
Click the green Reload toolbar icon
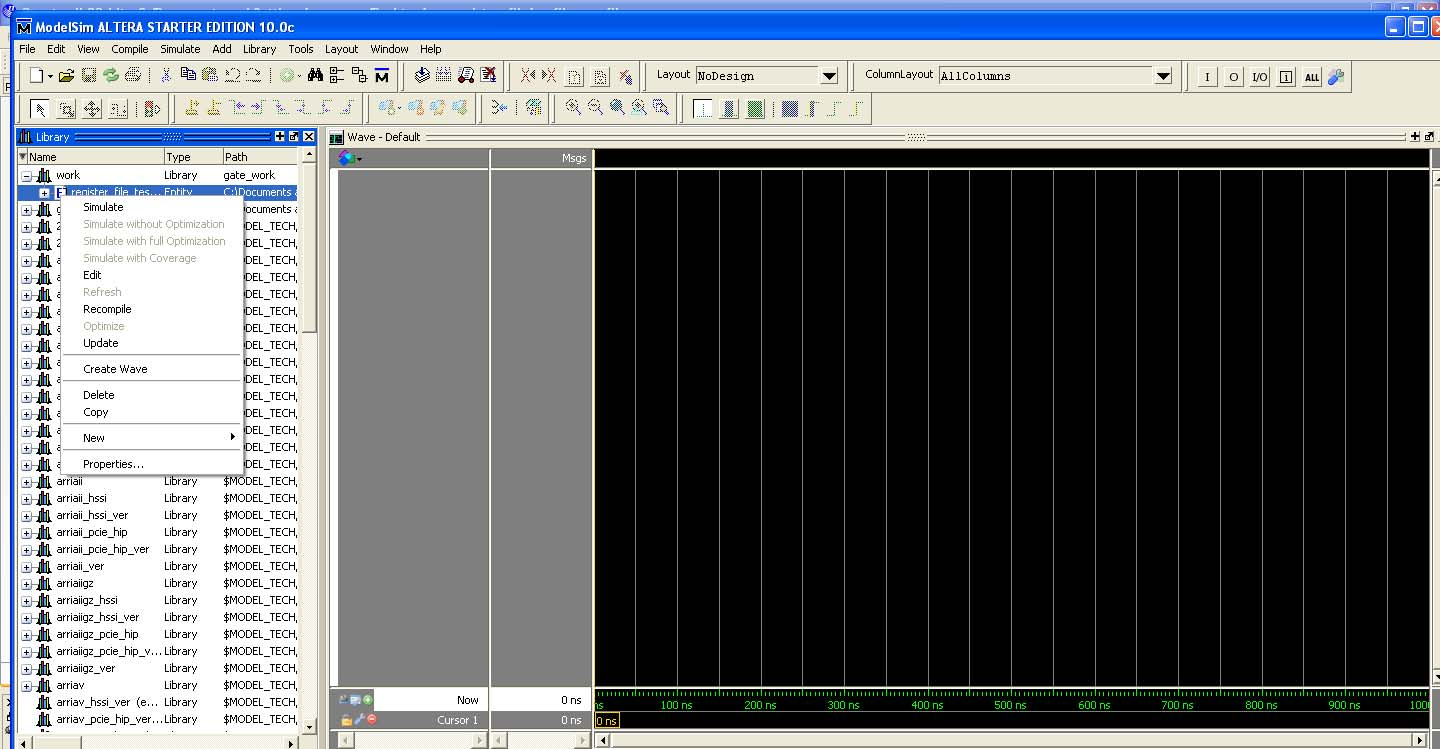click(x=111, y=75)
